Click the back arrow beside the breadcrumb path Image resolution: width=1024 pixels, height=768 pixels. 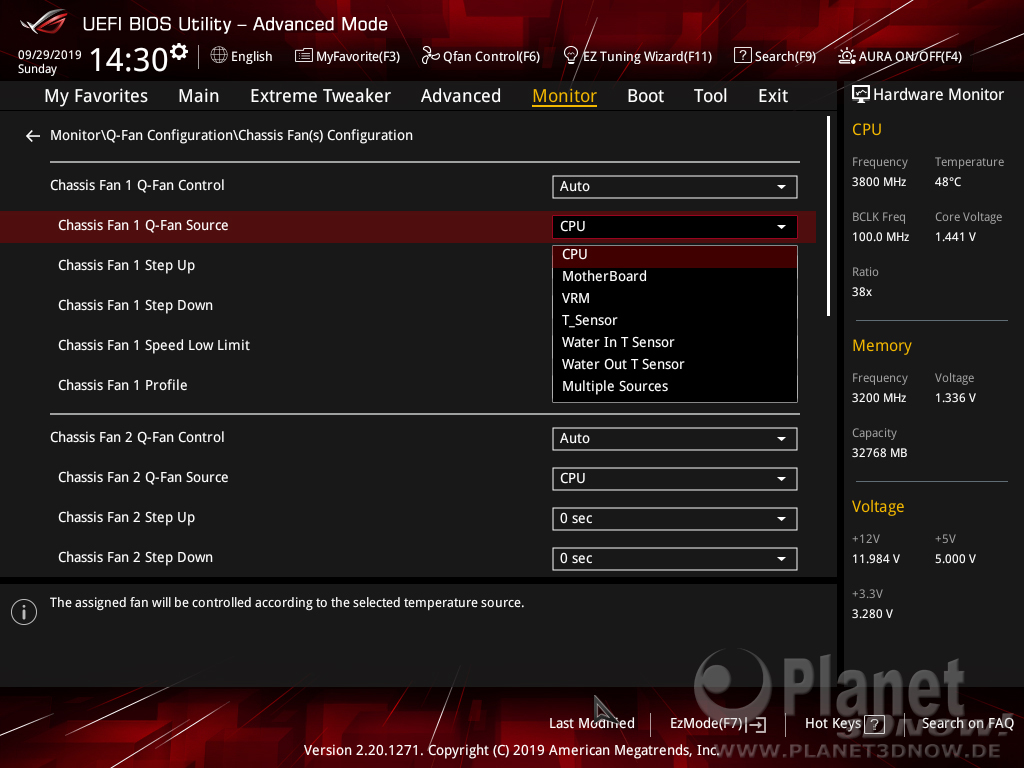click(x=33, y=136)
